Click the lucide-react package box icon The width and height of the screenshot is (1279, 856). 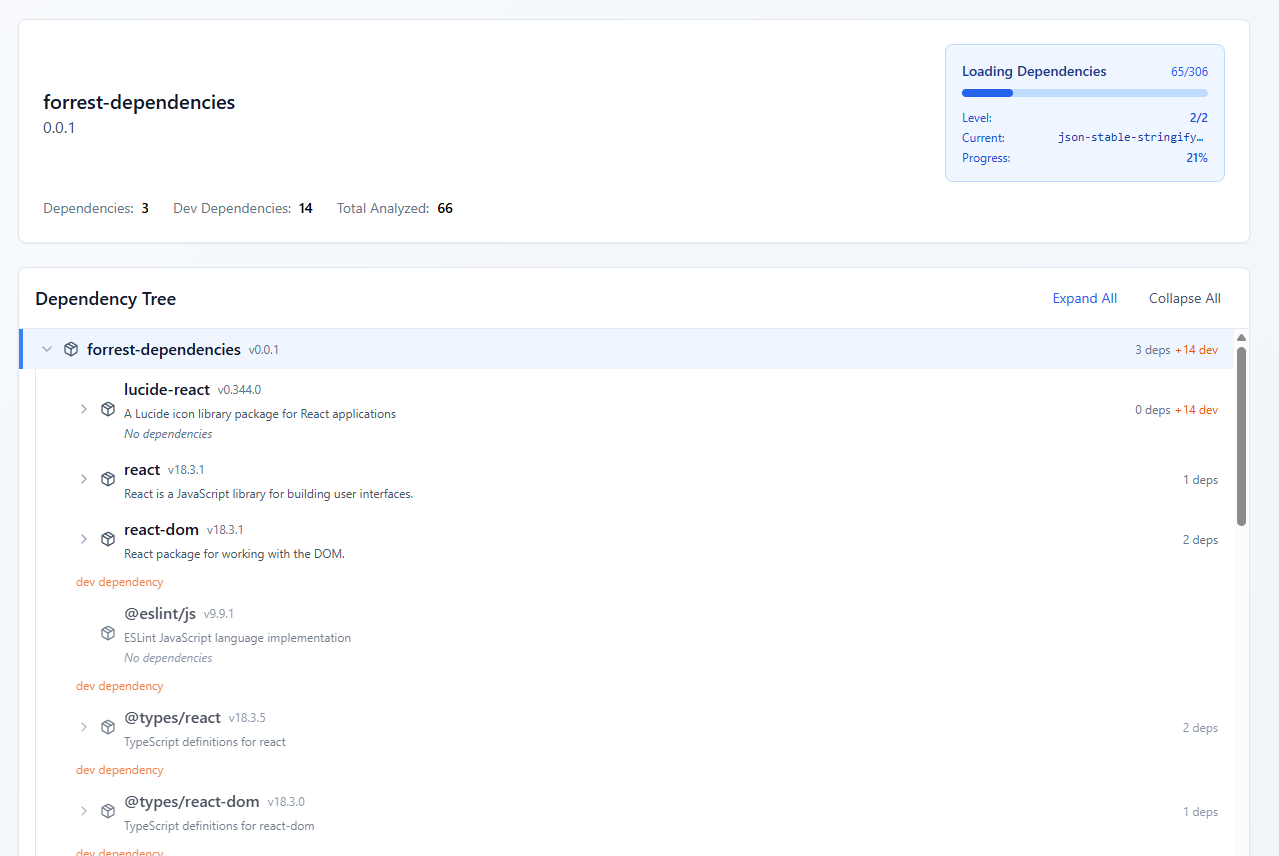point(108,409)
